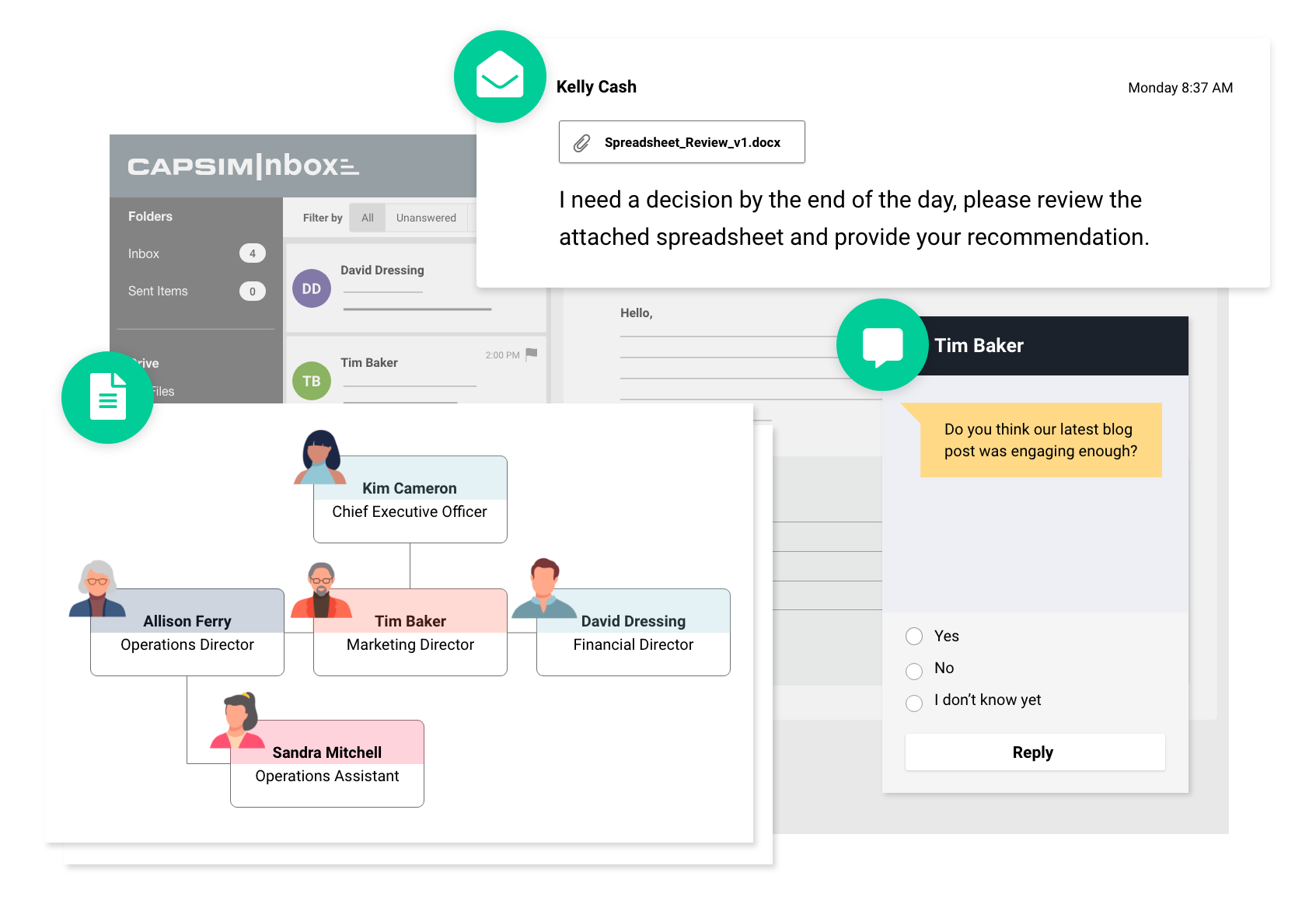
Task: Click the Reply button
Action: (1033, 752)
